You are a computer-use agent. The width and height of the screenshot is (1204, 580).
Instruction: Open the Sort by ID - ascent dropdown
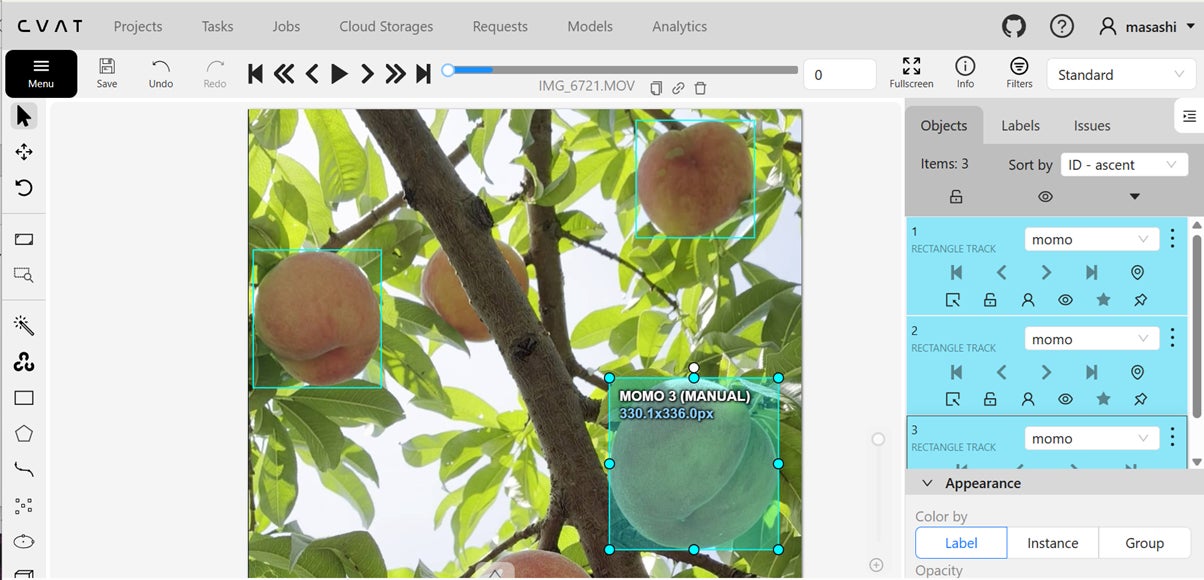[1124, 165]
